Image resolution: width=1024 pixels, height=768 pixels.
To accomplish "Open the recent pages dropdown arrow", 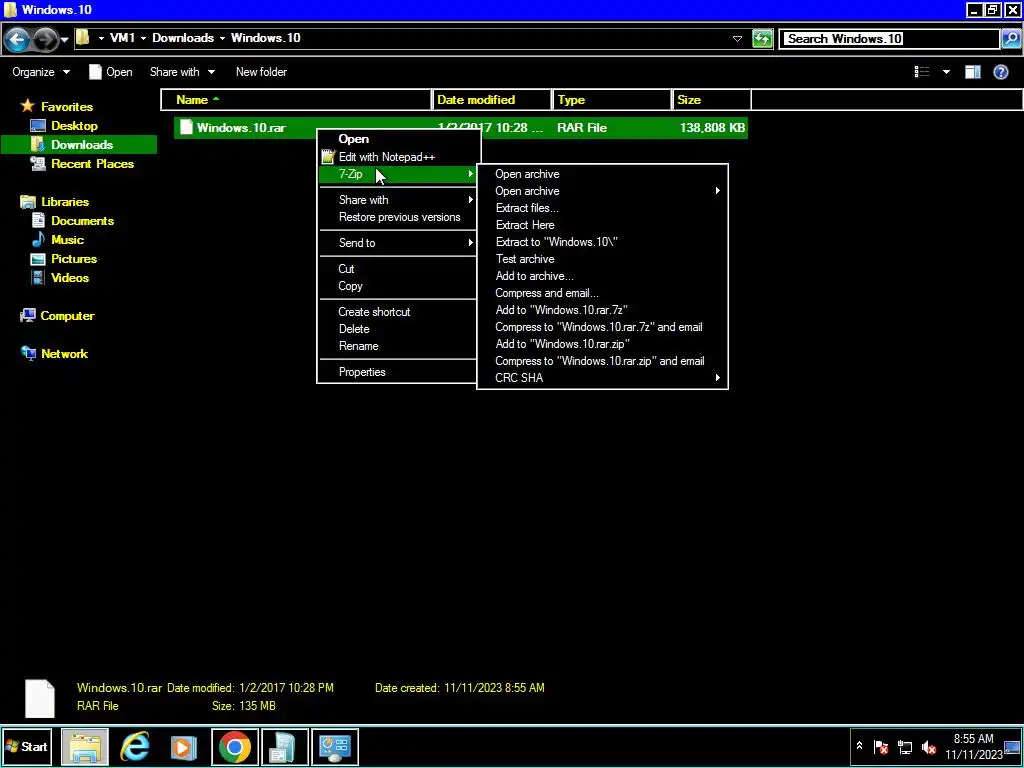I will (64, 40).
